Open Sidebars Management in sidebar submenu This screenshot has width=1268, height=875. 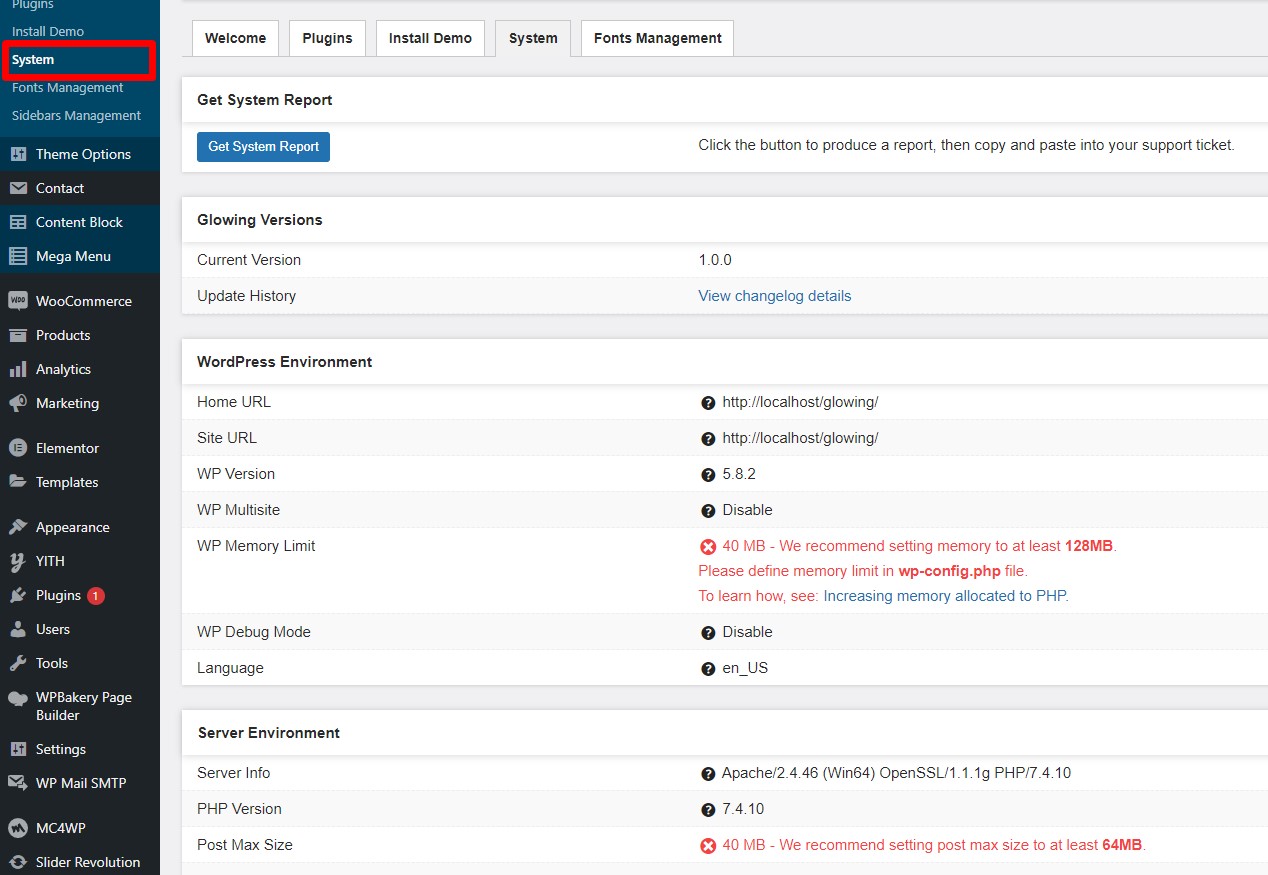tap(76, 115)
